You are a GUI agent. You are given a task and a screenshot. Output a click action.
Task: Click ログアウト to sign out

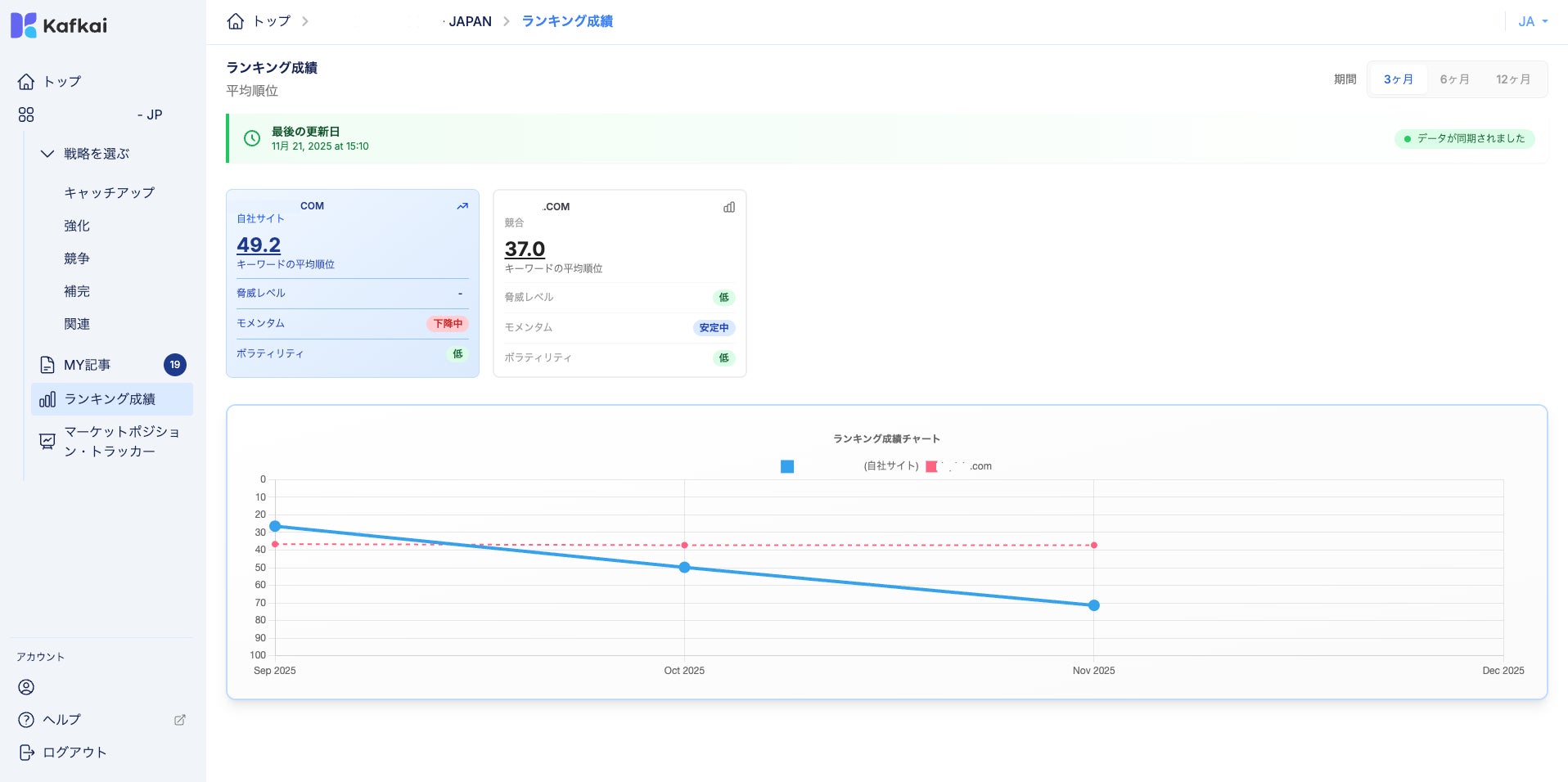pos(74,753)
